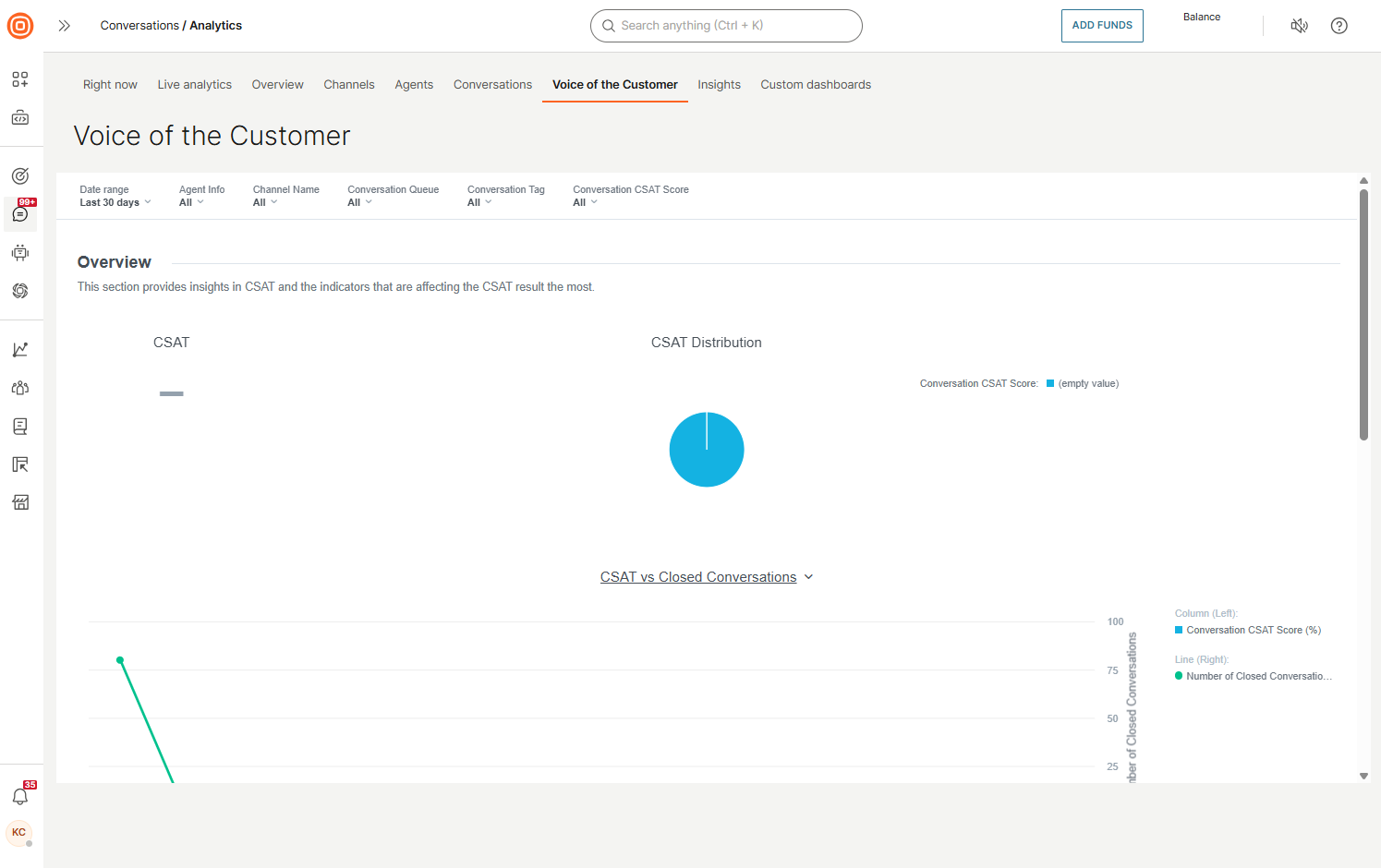
Task: Open the People audience icon in sidebar
Action: point(19,388)
